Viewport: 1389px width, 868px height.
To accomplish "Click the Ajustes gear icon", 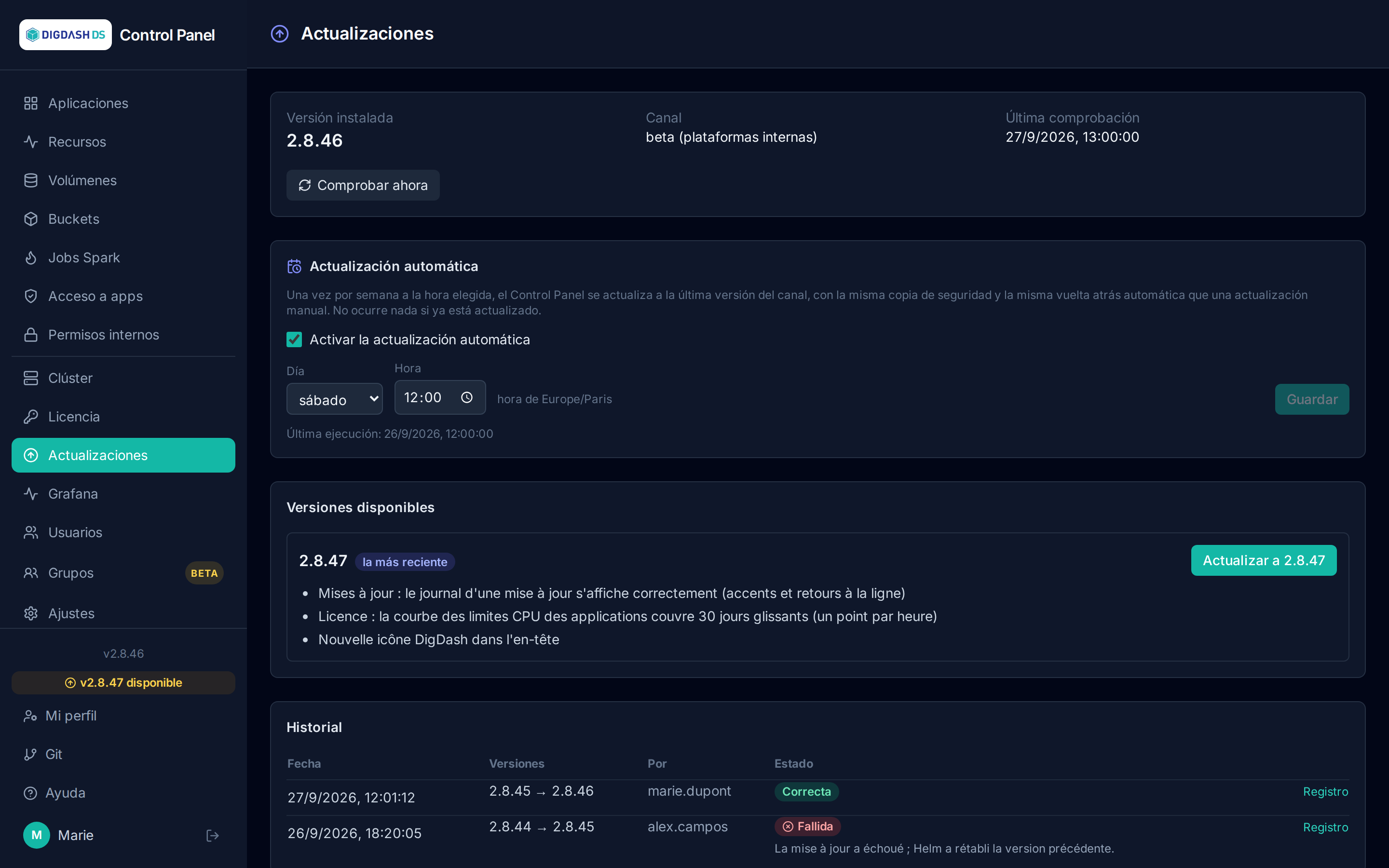I will tap(31, 613).
